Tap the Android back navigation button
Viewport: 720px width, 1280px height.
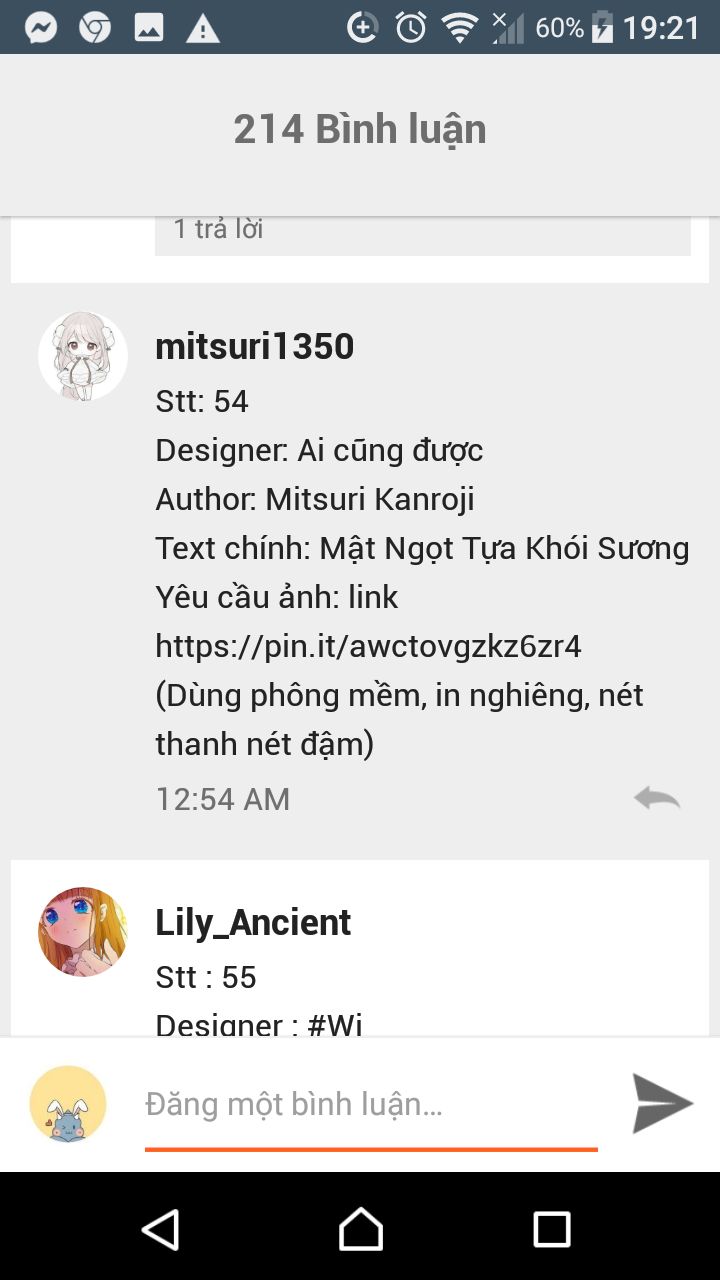pyautogui.click(x=160, y=1229)
